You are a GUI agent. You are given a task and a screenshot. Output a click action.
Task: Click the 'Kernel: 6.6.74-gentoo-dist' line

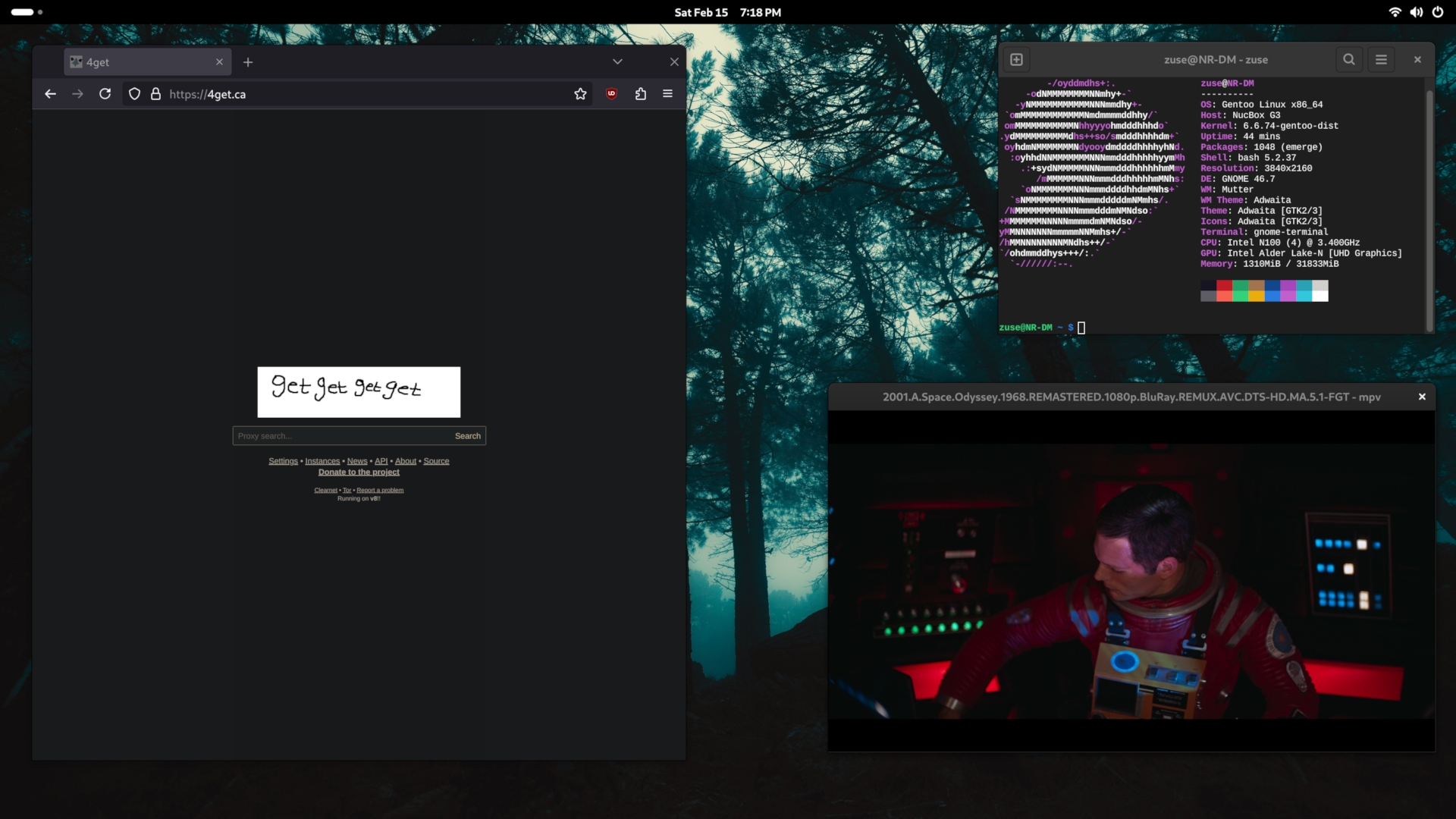(1269, 126)
